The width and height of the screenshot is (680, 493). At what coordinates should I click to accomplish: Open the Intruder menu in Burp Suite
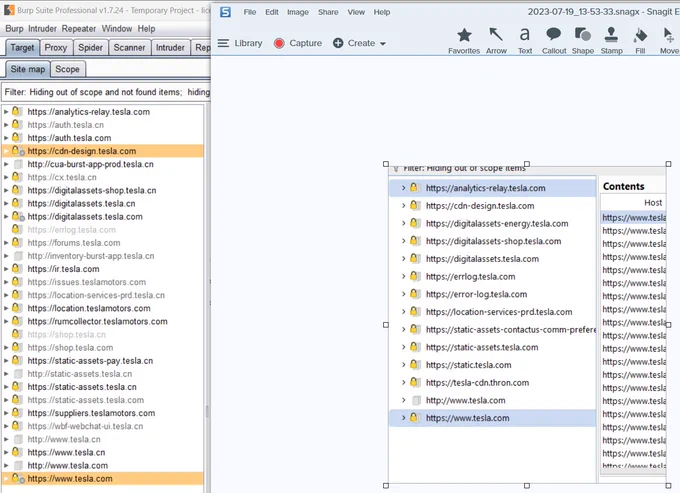click(42, 29)
